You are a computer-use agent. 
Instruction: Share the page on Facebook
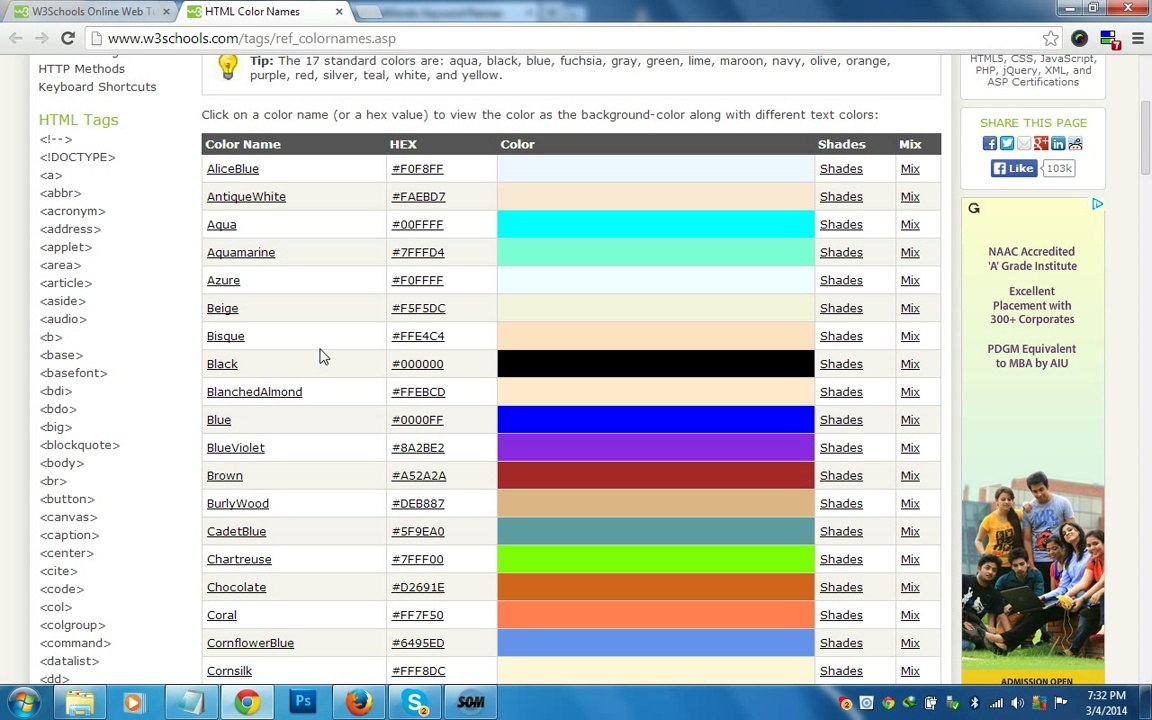[990, 143]
